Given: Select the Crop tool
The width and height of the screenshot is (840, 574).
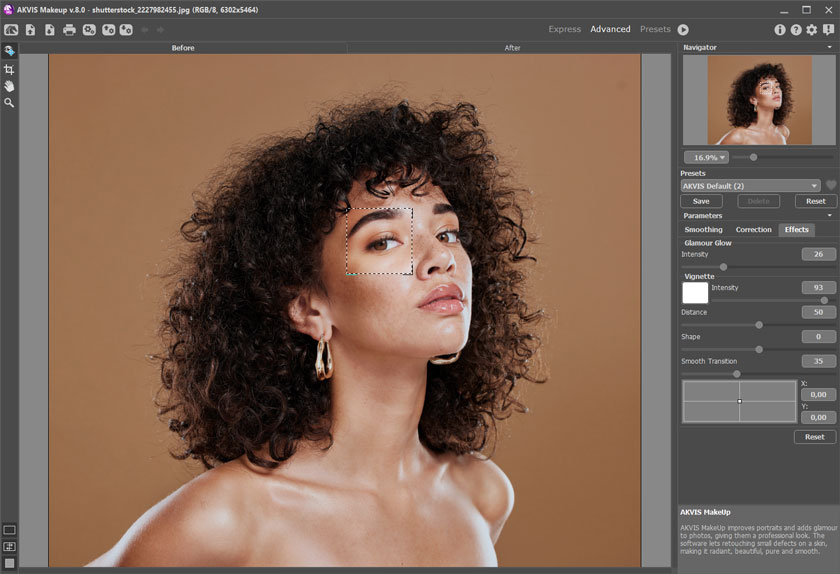Looking at the screenshot, I should click(9, 69).
